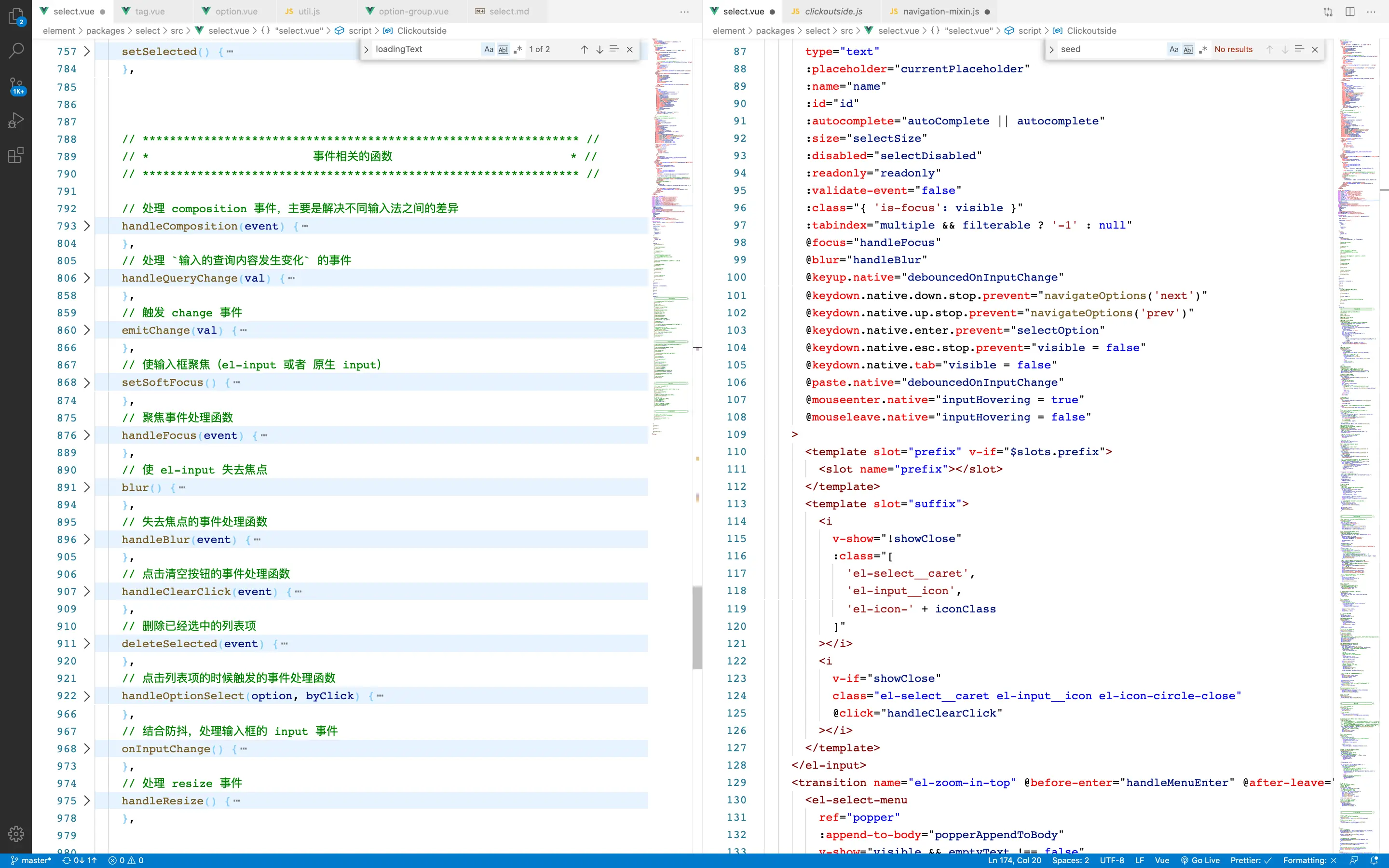The height and width of the screenshot is (868, 1389).
Task: Close the loadingText find widget
Action: tap(630, 49)
